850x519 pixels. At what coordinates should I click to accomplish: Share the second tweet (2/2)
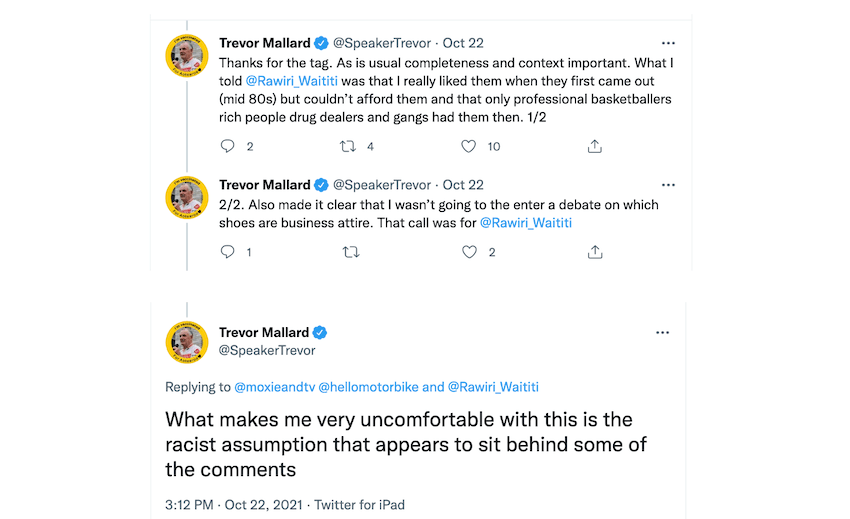point(594,252)
